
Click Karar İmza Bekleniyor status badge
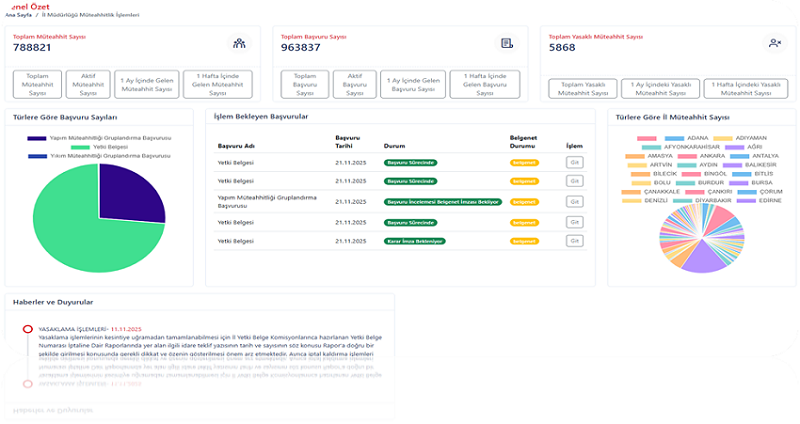pos(415,241)
